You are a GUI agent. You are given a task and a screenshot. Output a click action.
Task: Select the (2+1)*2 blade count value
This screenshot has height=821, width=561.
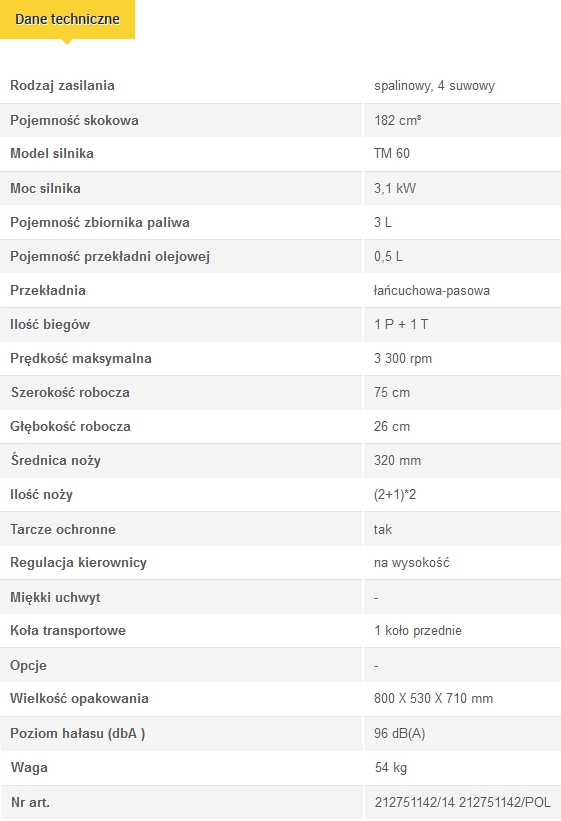(395, 495)
